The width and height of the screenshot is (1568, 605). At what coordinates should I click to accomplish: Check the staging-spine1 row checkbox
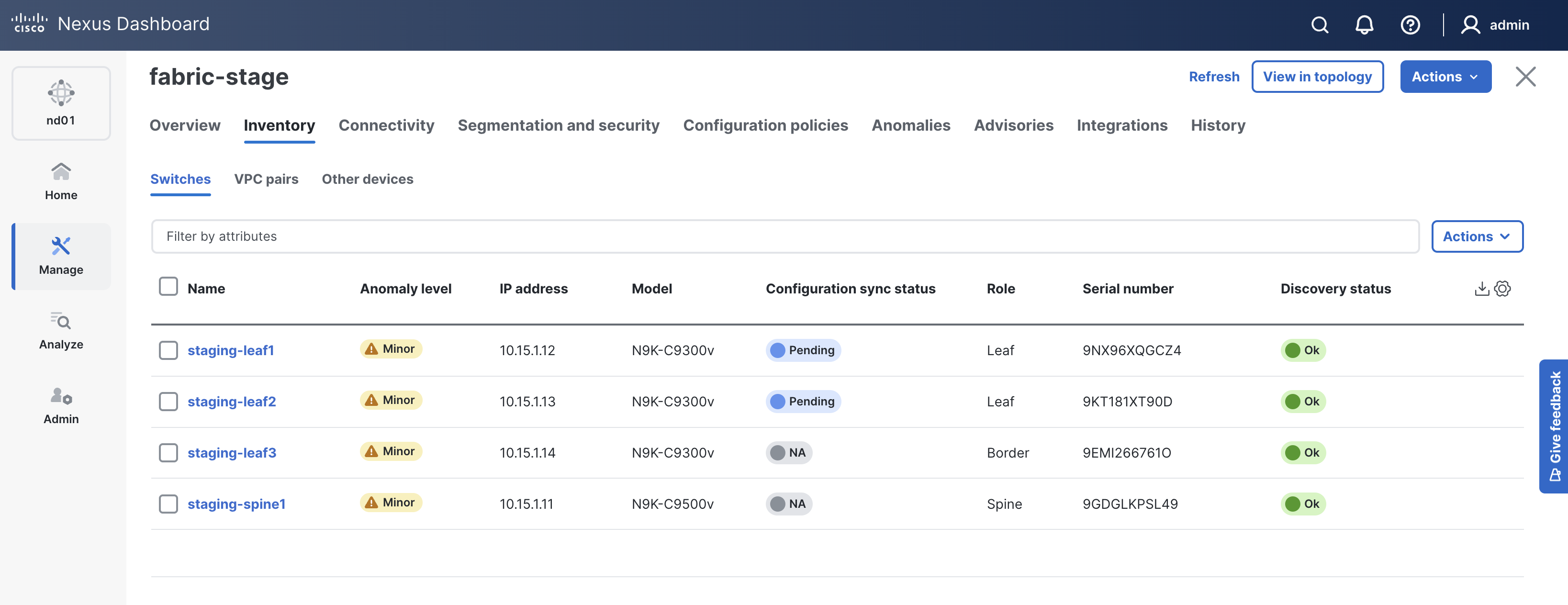pyautogui.click(x=168, y=504)
